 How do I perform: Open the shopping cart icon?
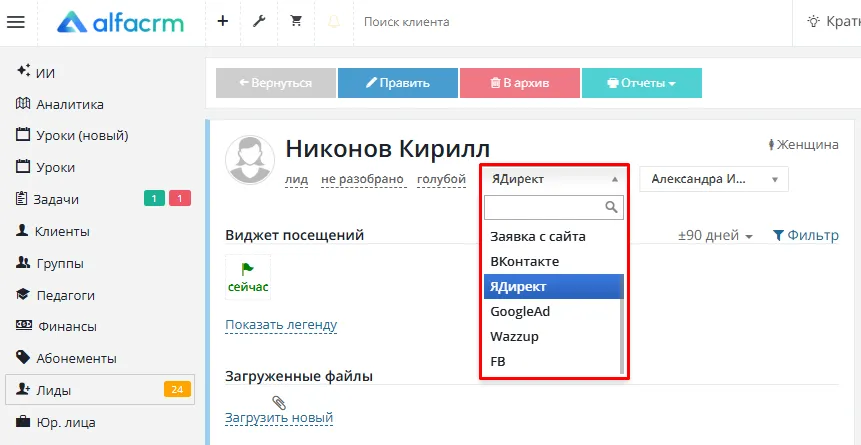tap(297, 21)
